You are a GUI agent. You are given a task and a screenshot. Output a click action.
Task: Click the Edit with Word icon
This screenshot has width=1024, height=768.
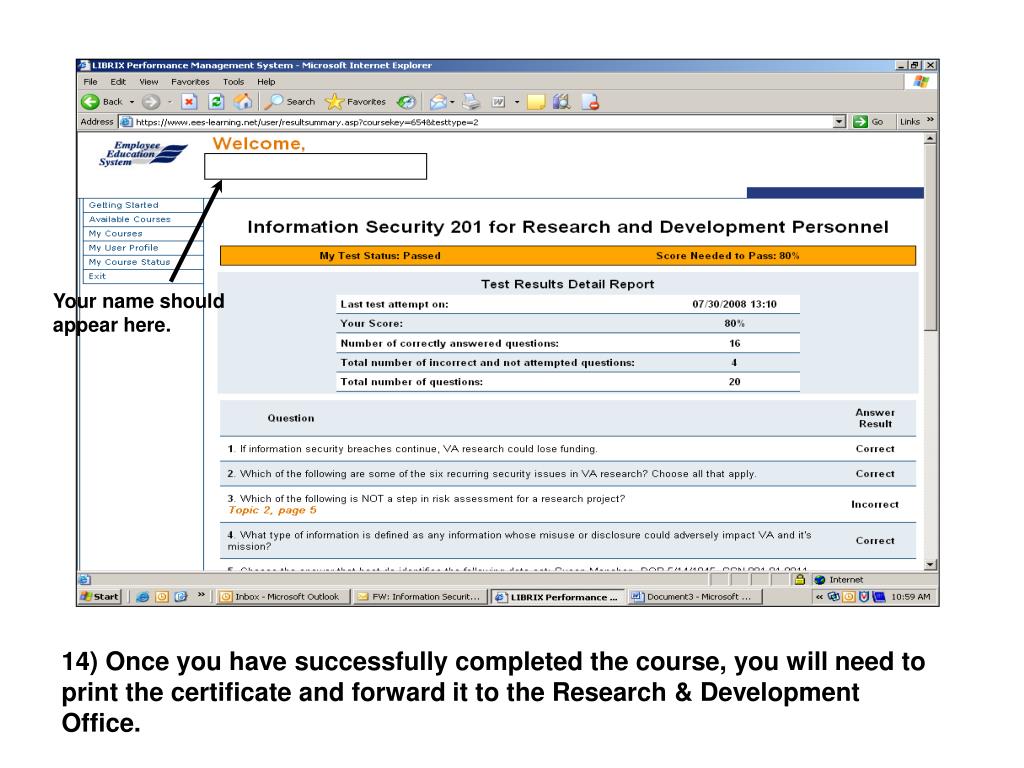[498, 102]
